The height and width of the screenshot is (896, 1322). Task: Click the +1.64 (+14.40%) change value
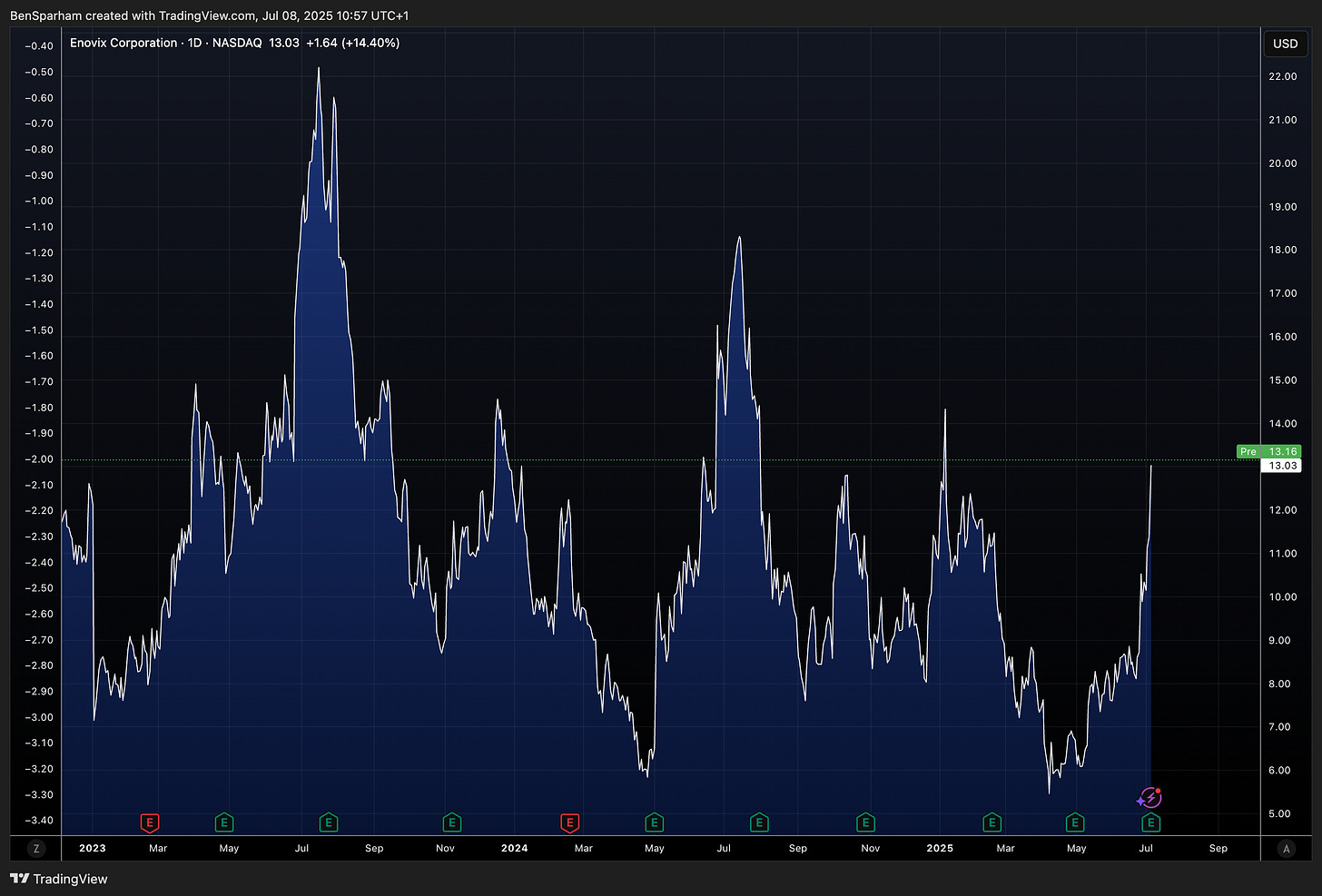coord(353,43)
